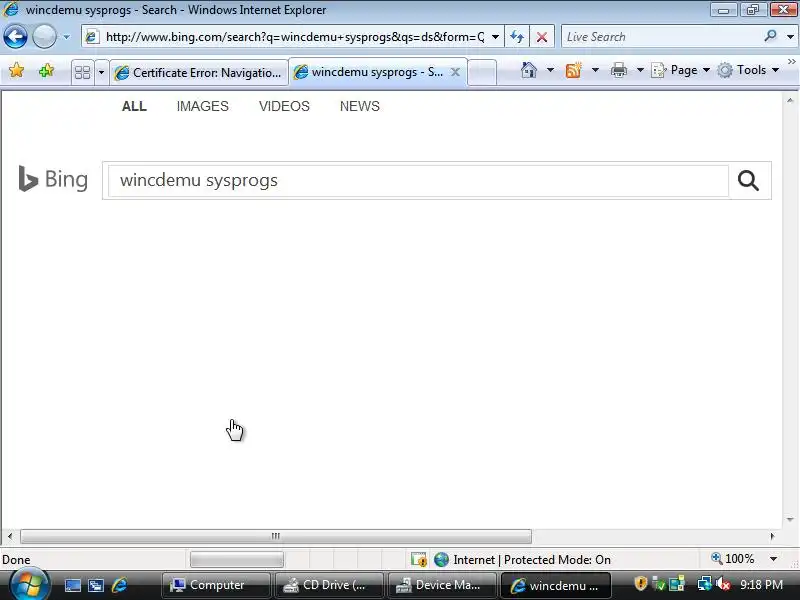Expand the Print options dropdown
The height and width of the screenshot is (600, 800).
640,70
